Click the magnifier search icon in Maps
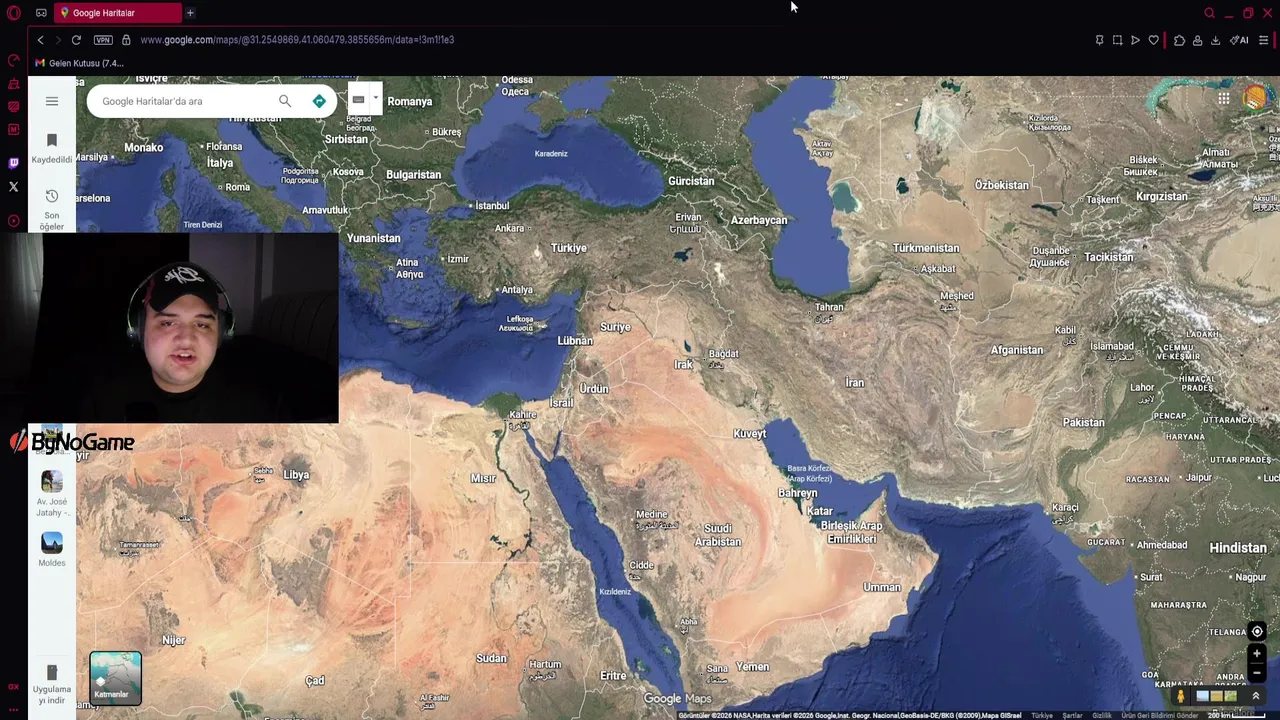The image size is (1280, 720). pos(285,101)
